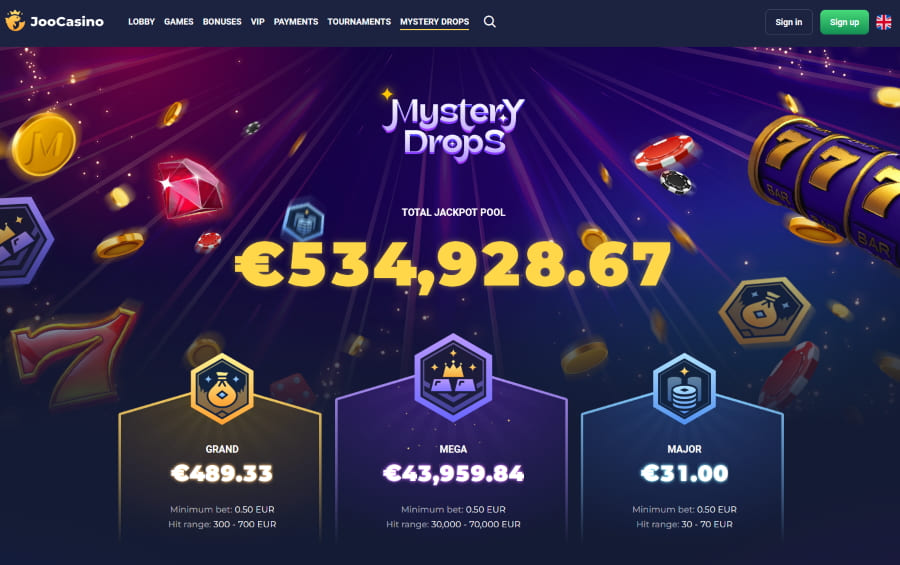Click the total jackpot pool amount
This screenshot has width=900, height=565.
pos(453,264)
